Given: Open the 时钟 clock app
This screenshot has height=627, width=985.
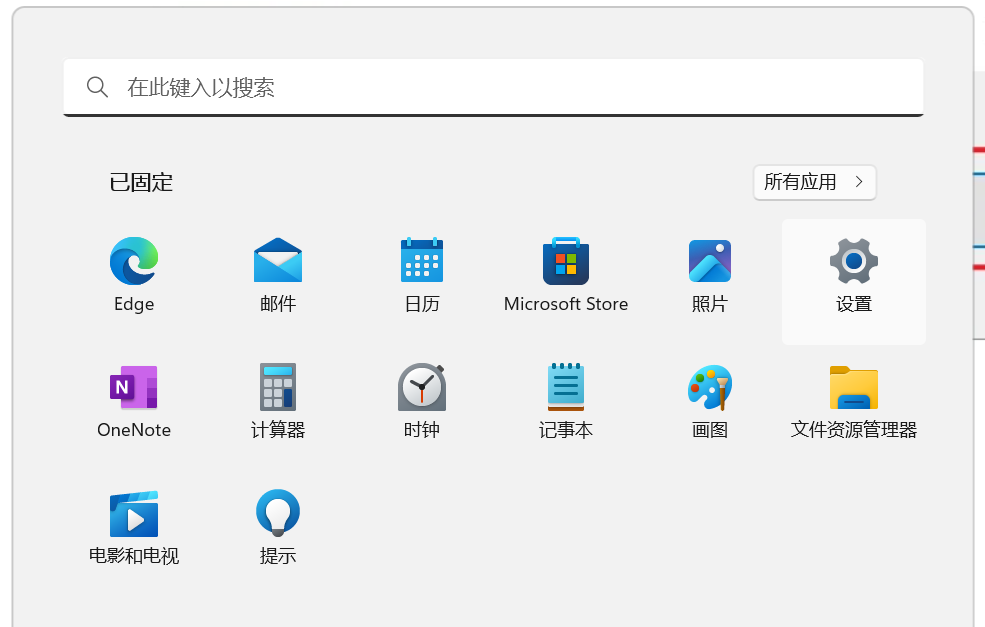Looking at the screenshot, I should point(422,386).
